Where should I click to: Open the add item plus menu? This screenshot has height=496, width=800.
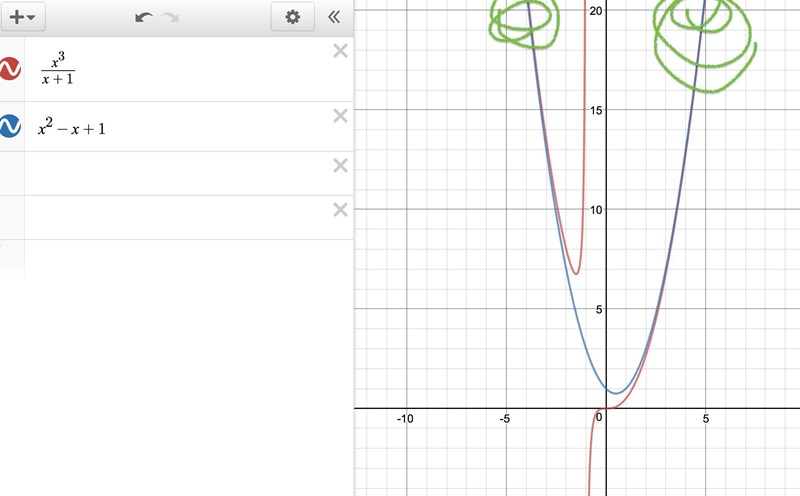22,17
